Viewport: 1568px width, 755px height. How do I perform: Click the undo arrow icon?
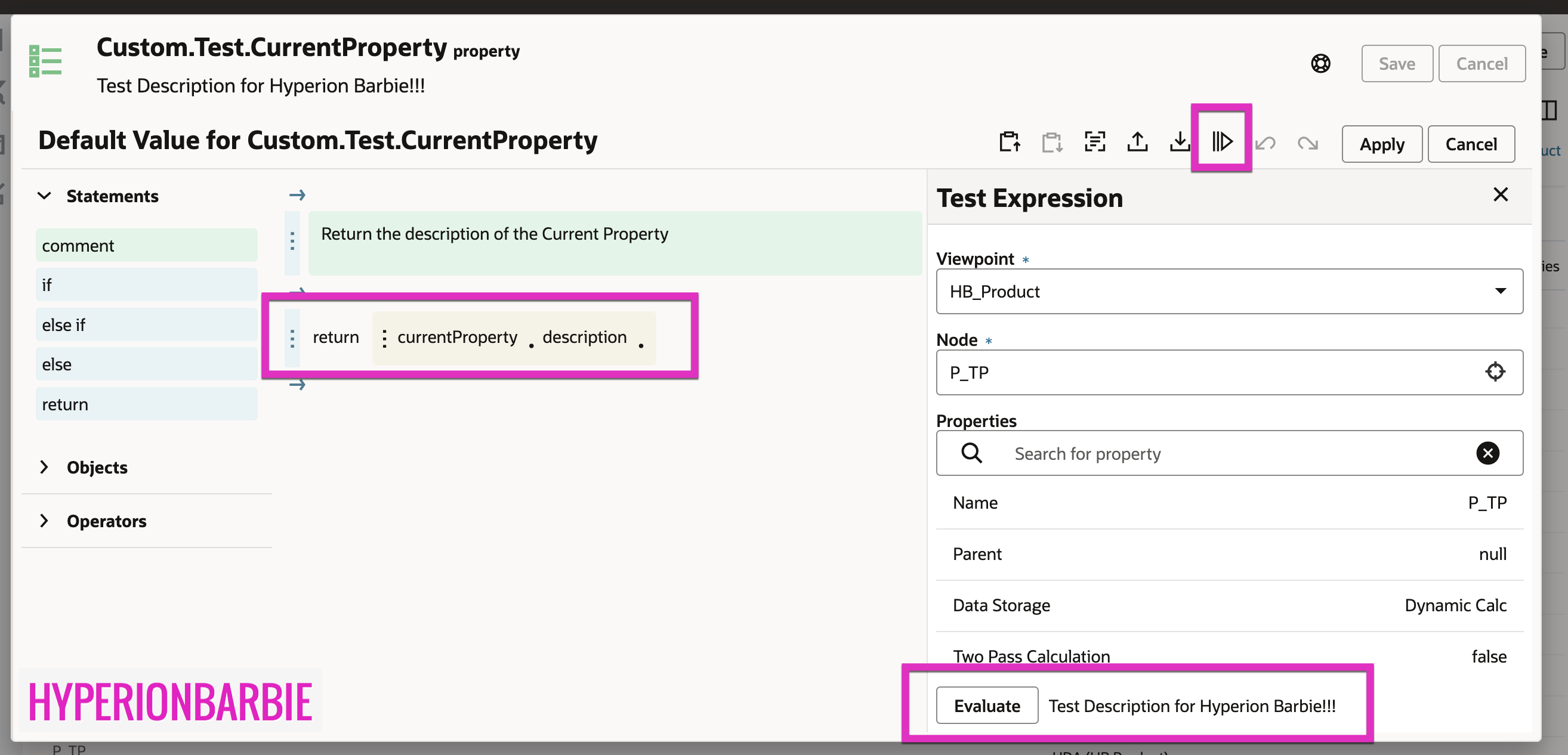(1265, 144)
